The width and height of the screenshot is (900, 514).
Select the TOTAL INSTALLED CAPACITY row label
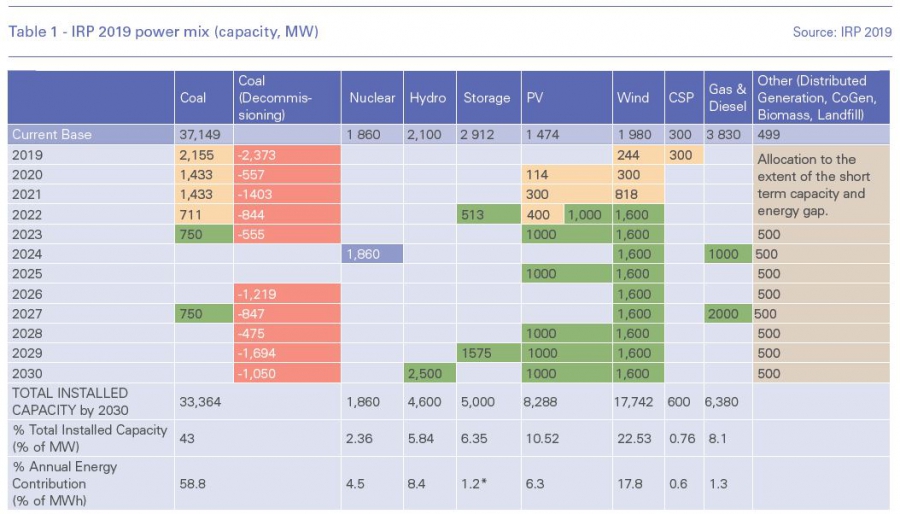click(x=70, y=402)
